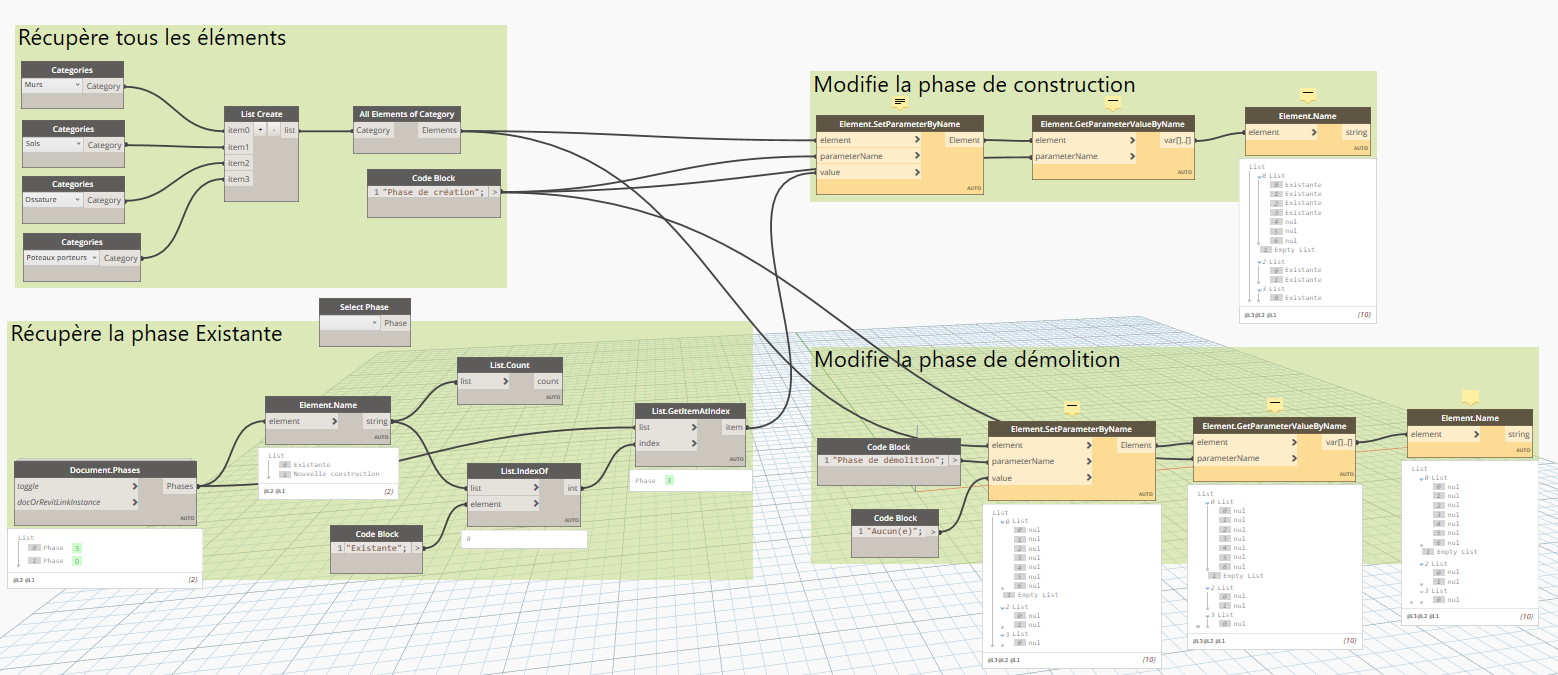
Task: Edit the "Aucun(e)" Code Block text
Action: (892, 531)
